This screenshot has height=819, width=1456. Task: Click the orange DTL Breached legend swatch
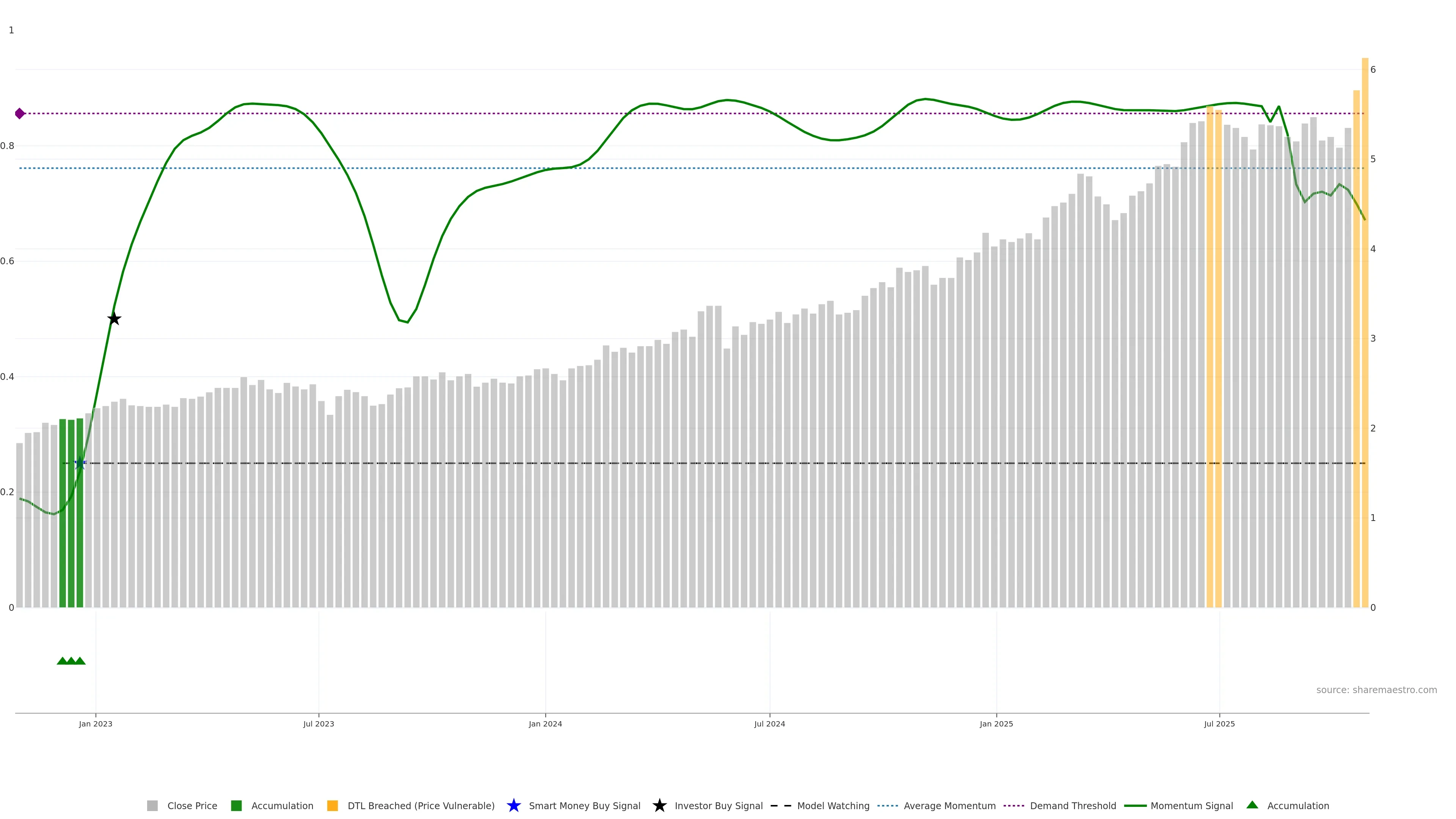coord(333,805)
